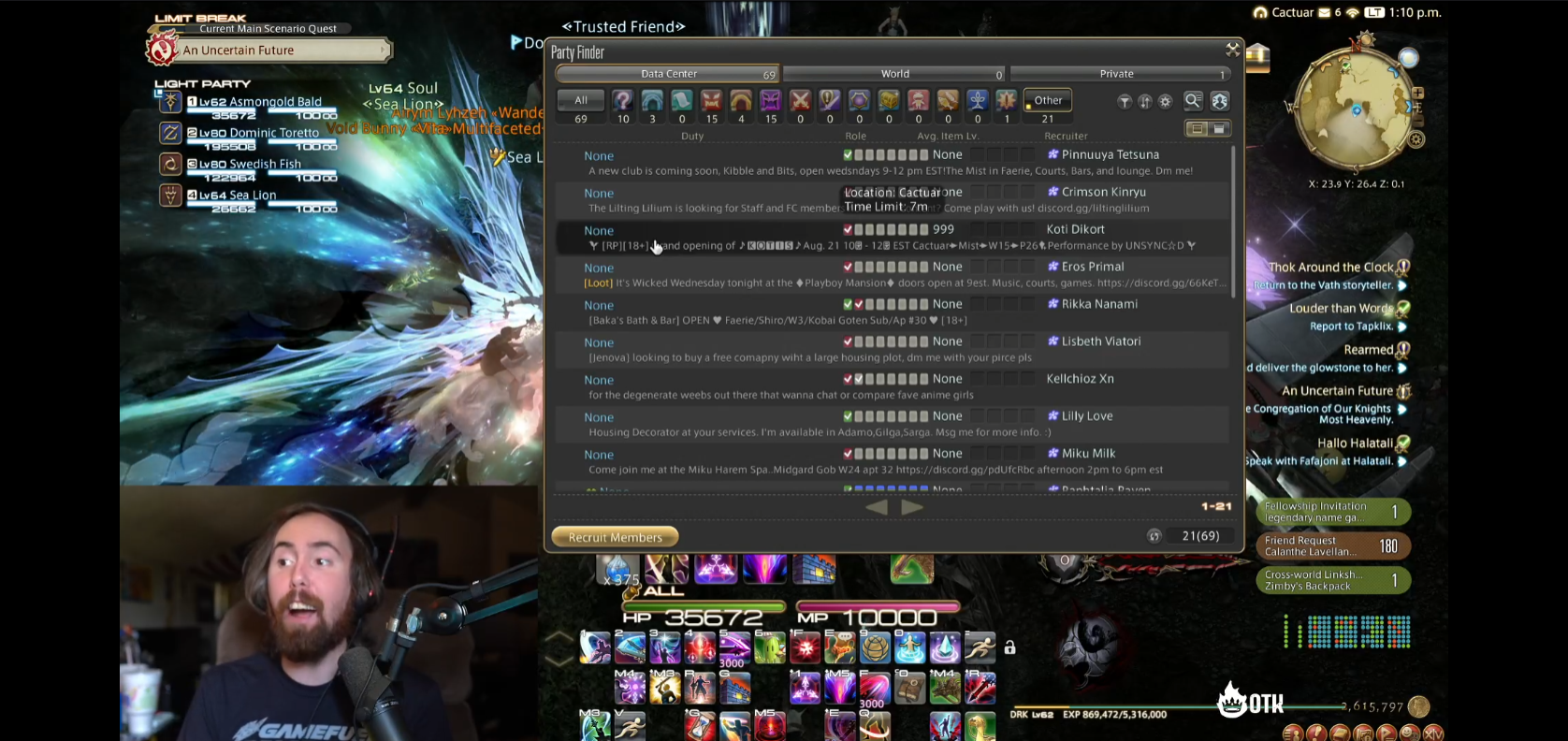Open the party recruitment members icon

[1220, 100]
